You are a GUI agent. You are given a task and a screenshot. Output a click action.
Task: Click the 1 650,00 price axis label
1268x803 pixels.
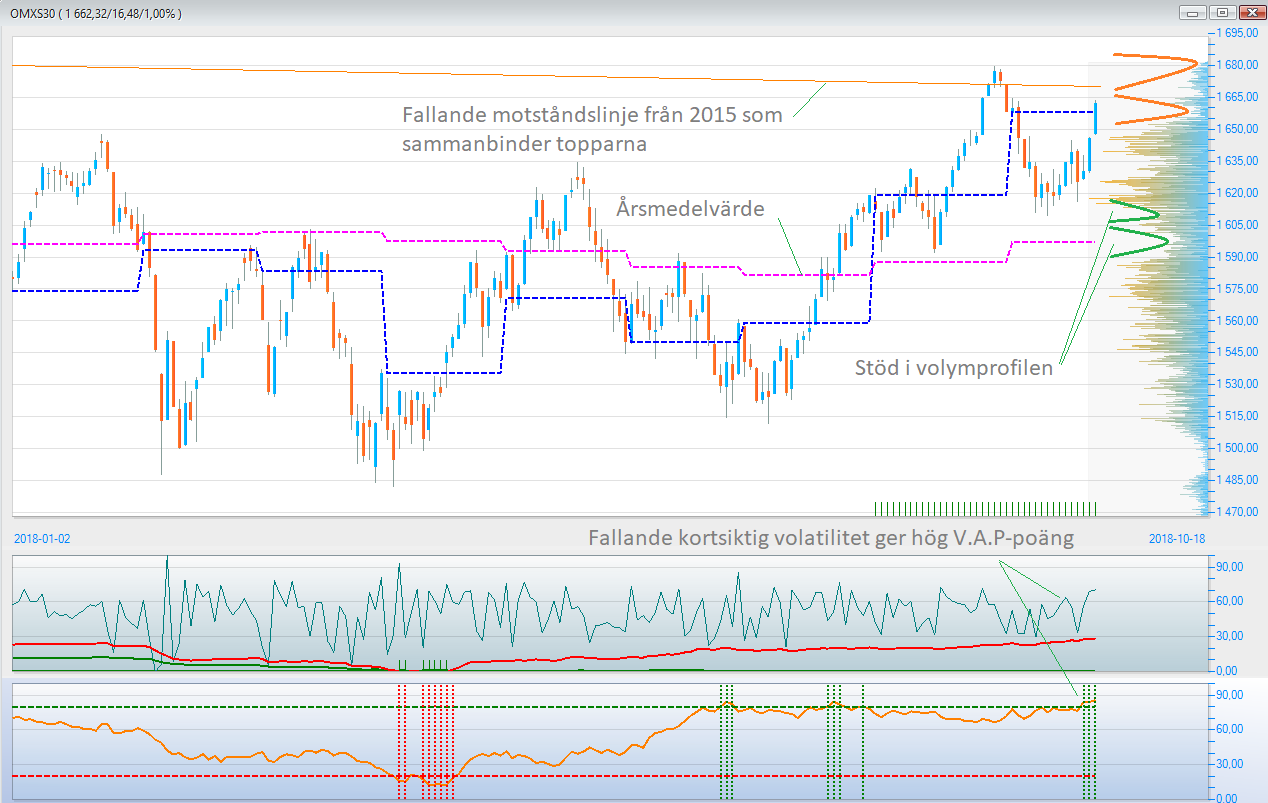(1238, 129)
